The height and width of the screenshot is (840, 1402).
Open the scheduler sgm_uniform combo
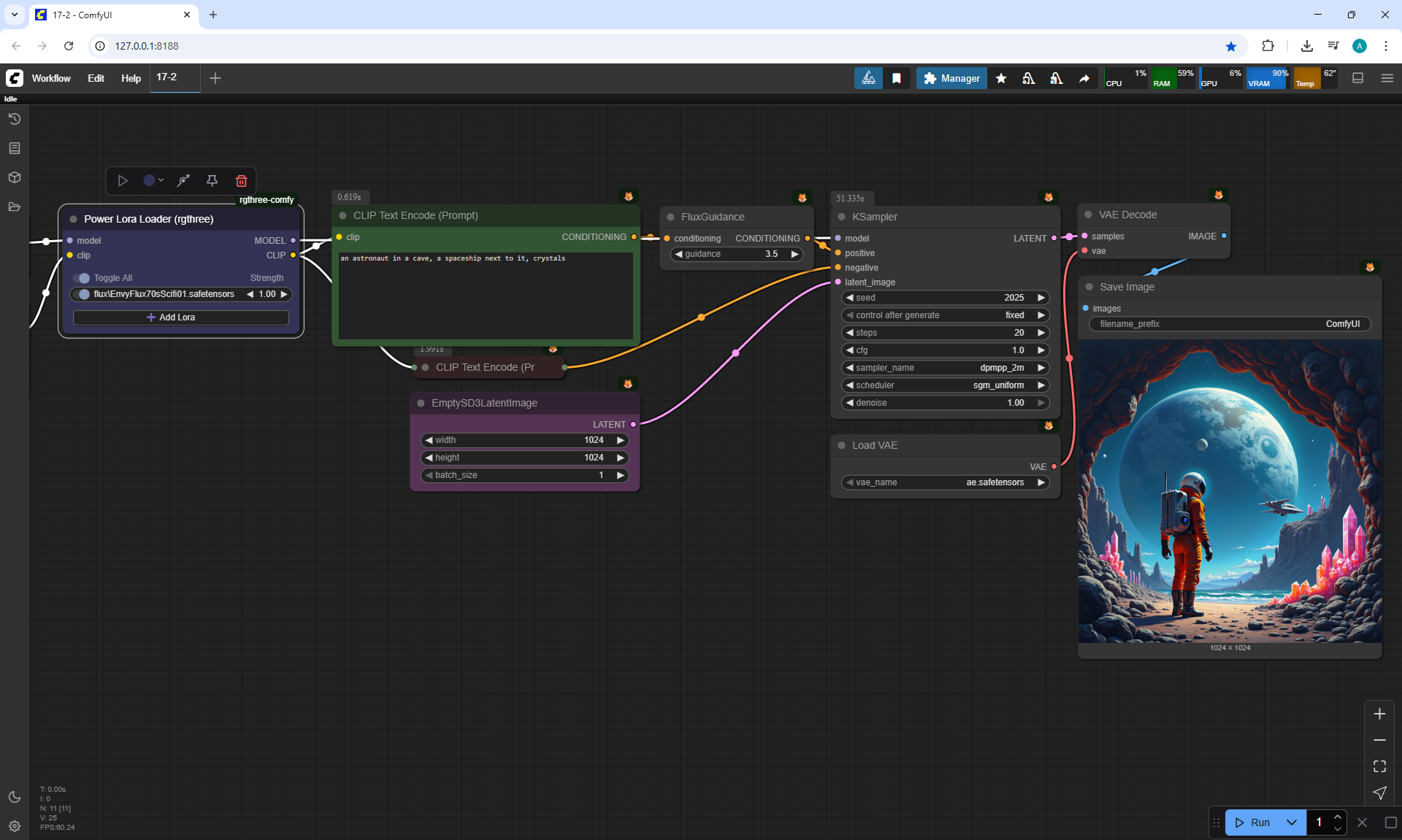(945, 385)
